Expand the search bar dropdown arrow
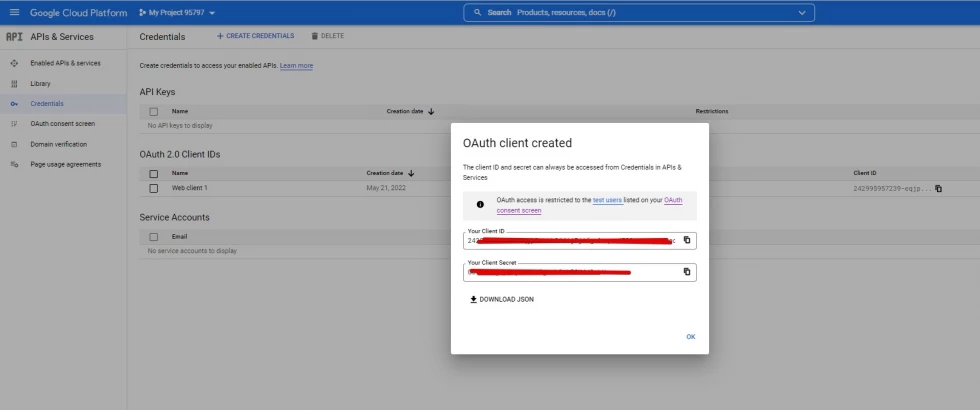980x410 pixels. click(x=801, y=13)
